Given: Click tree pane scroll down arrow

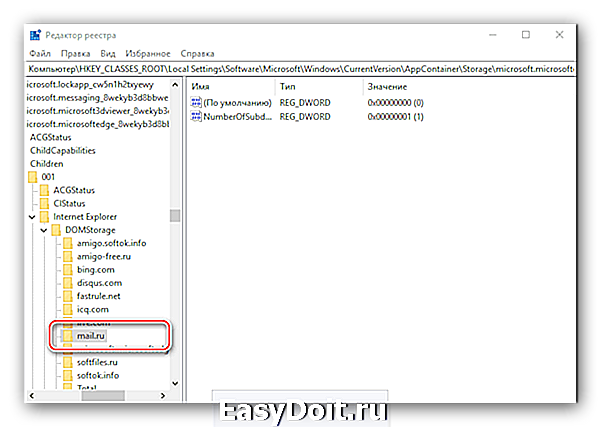Looking at the screenshot, I should (175, 383).
